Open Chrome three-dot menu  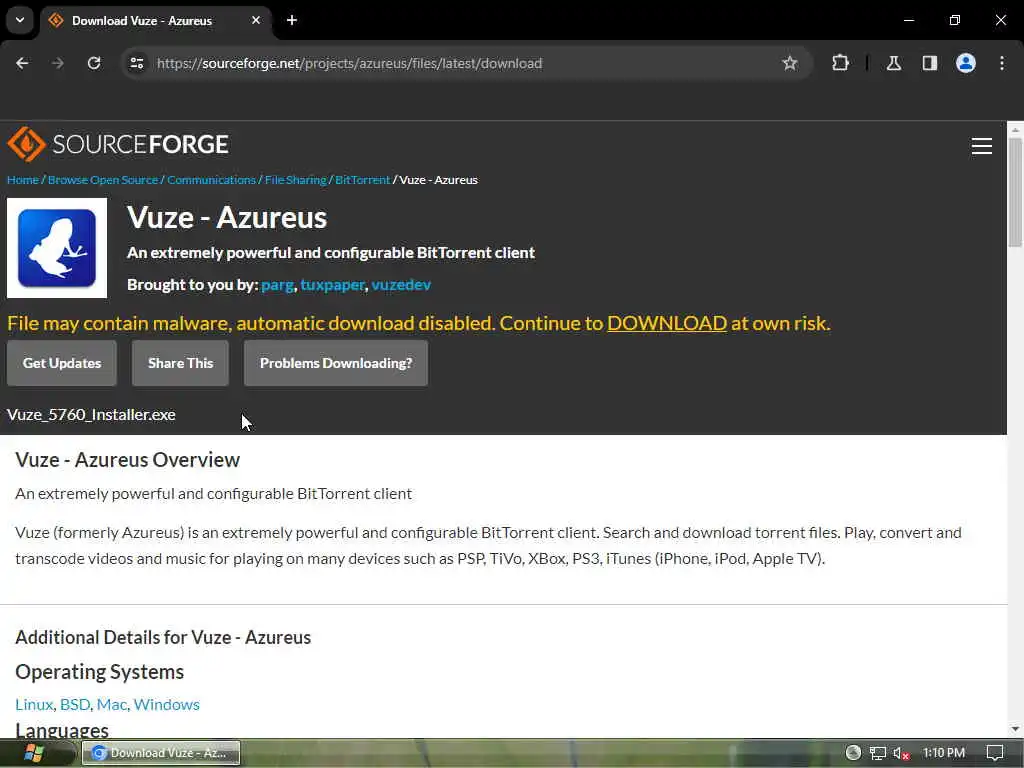click(1002, 63)
